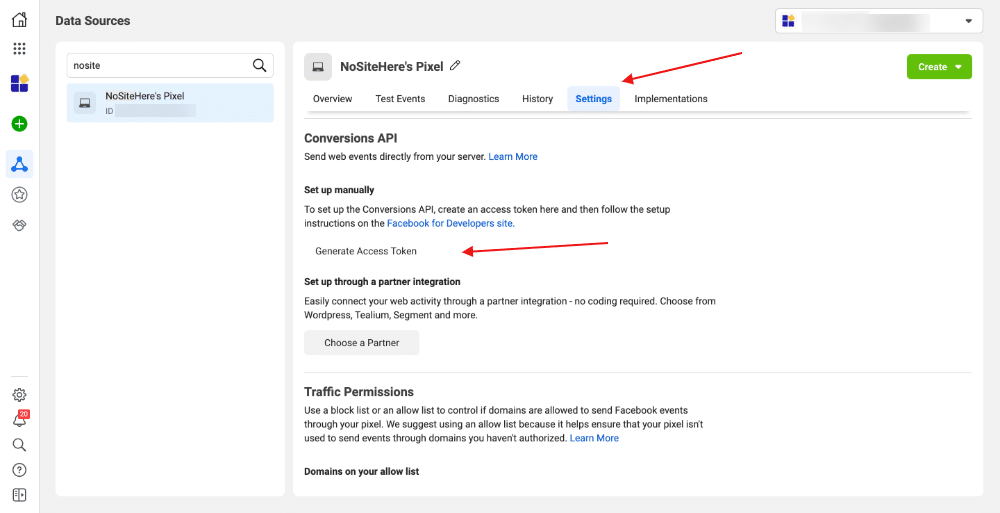Select the Data Sources triangle icon
Viewport: 1000px width, 513px height.
[x=19, y=165]
